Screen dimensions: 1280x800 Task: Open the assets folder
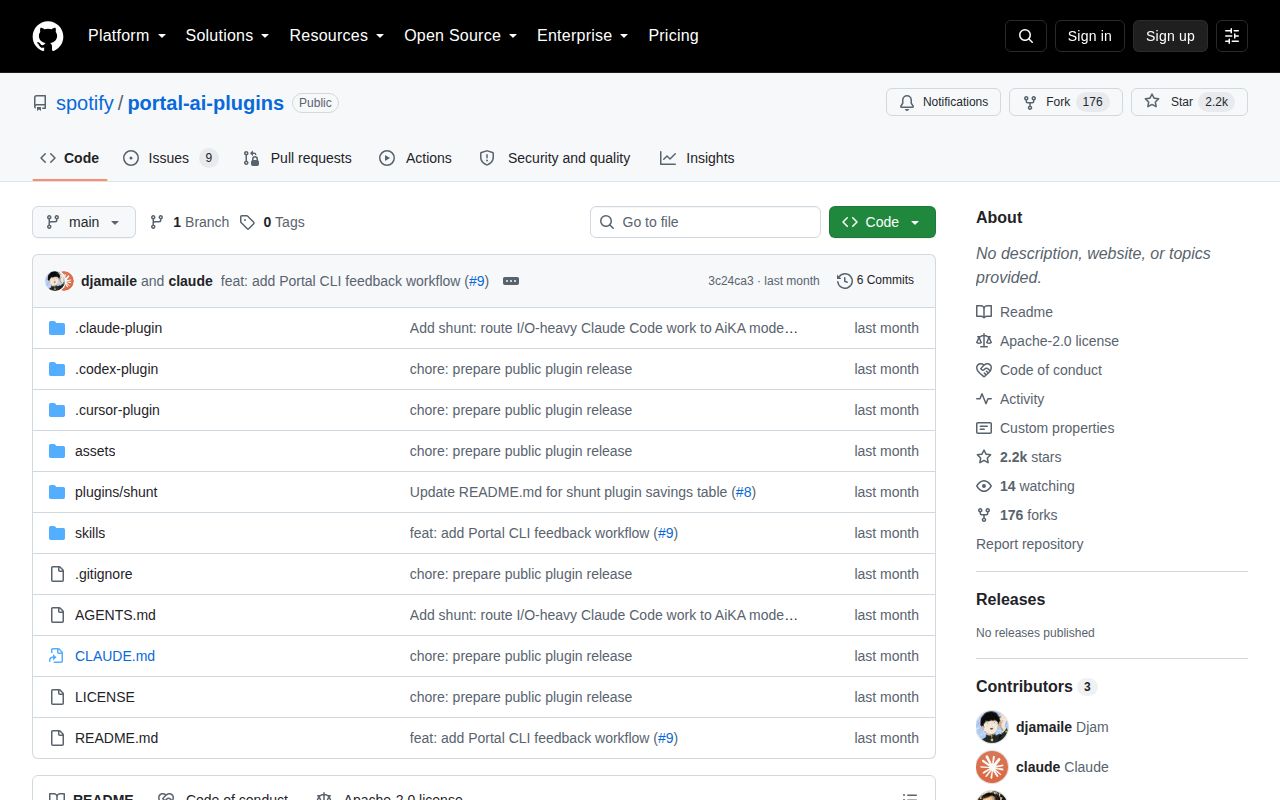pyautogui.click(x=95, y=451)
